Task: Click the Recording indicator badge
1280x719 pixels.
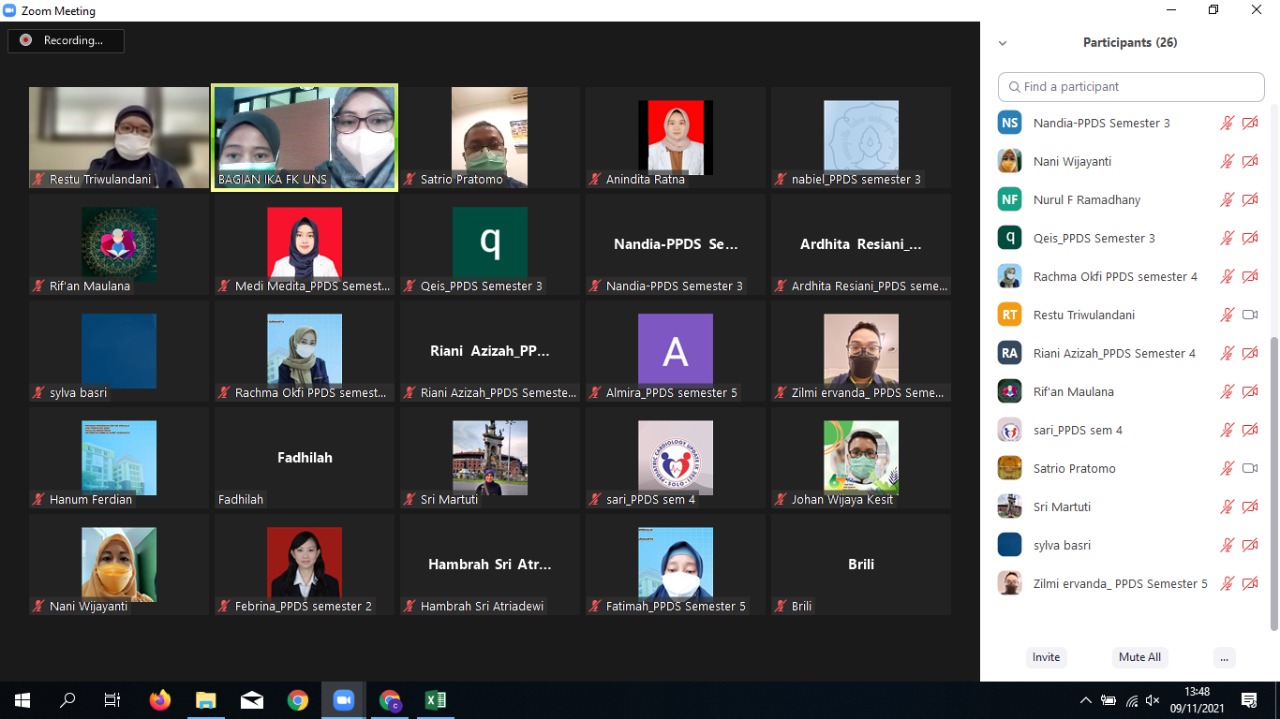Action: point(66,41)
